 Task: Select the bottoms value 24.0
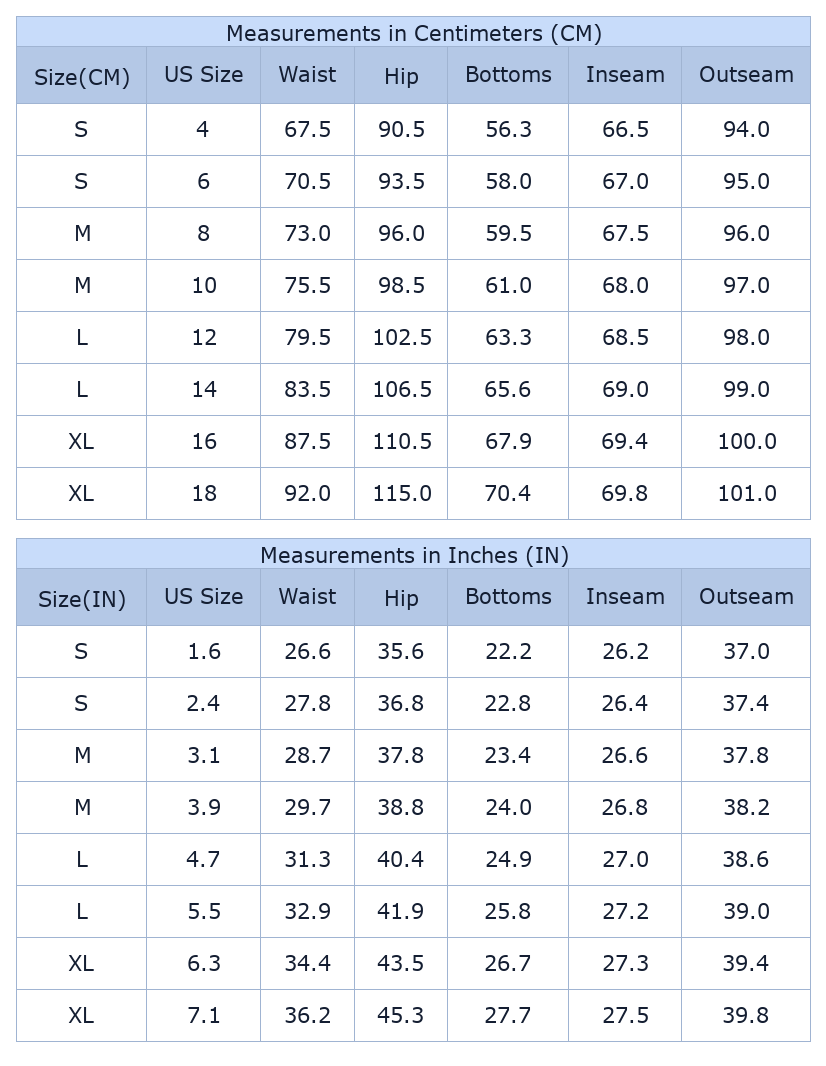coord(508,808)
